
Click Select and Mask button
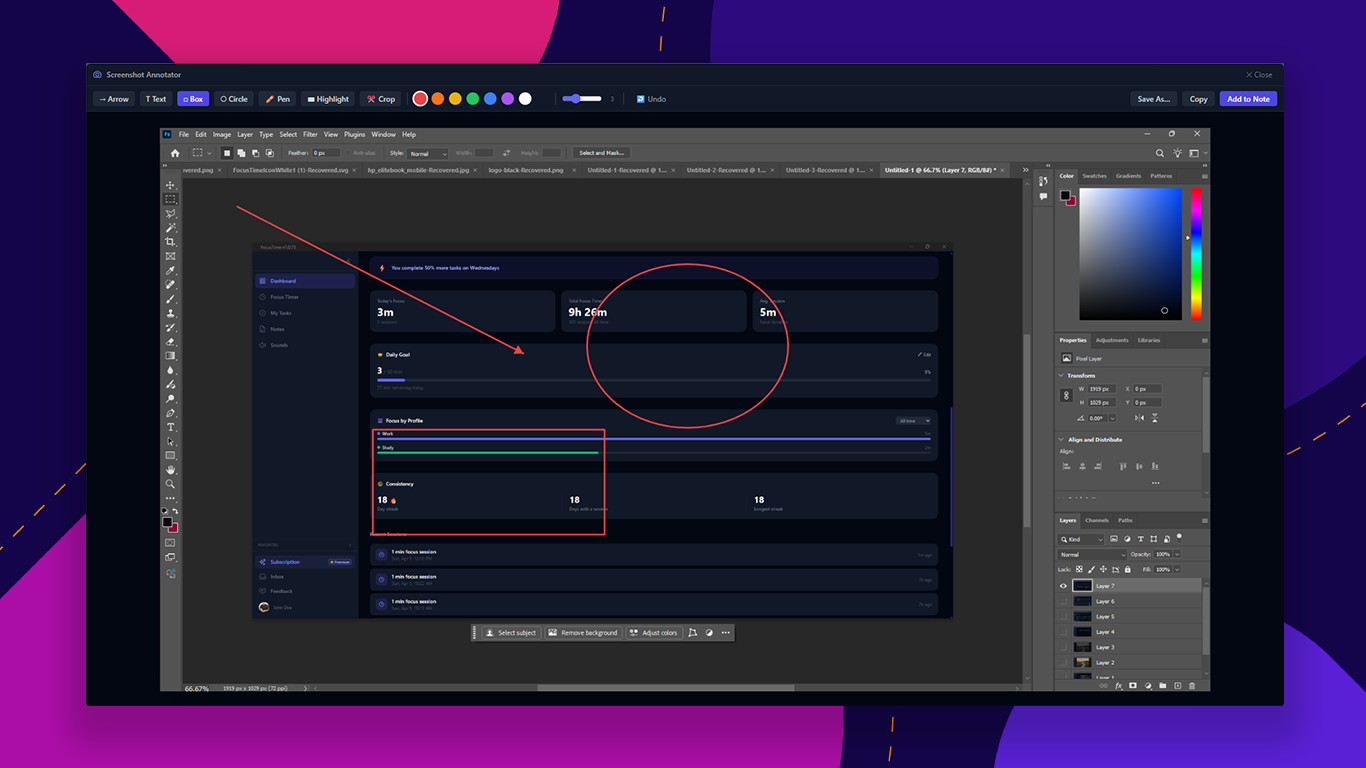tap(601, 153)
